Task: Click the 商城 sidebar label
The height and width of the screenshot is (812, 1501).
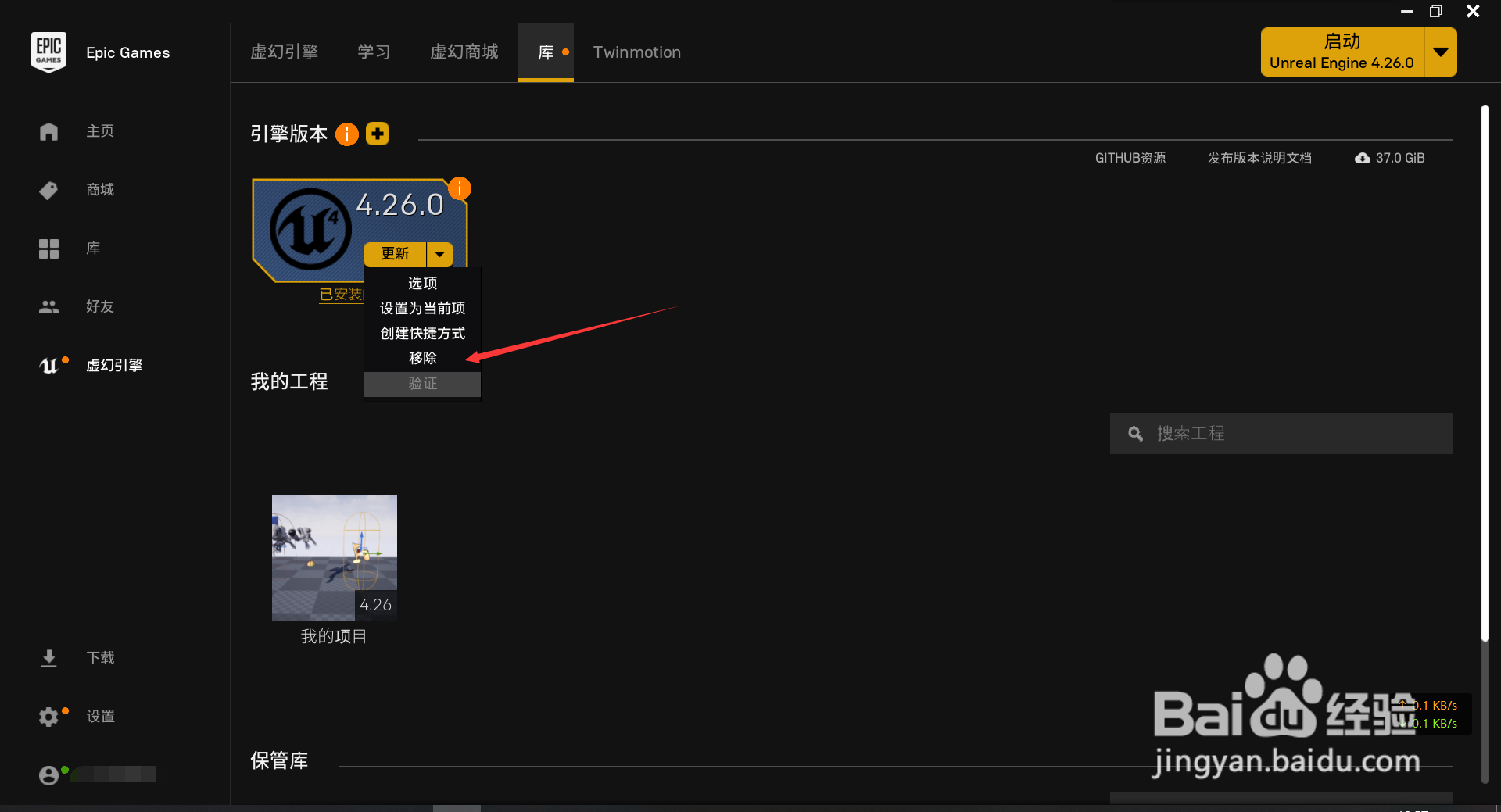Action: [x=100, y=190]
